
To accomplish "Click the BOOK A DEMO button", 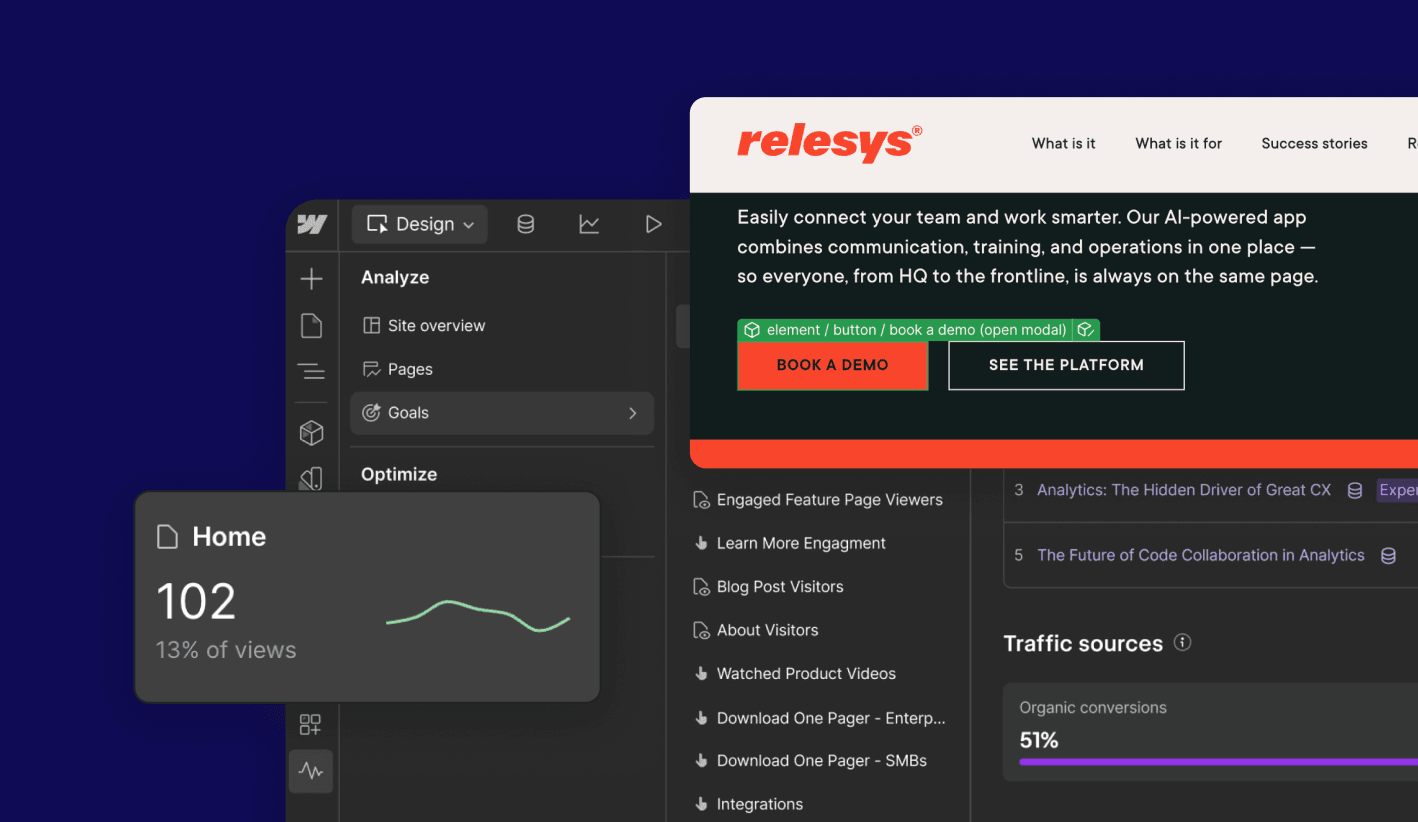I will (x=832, y=365).
